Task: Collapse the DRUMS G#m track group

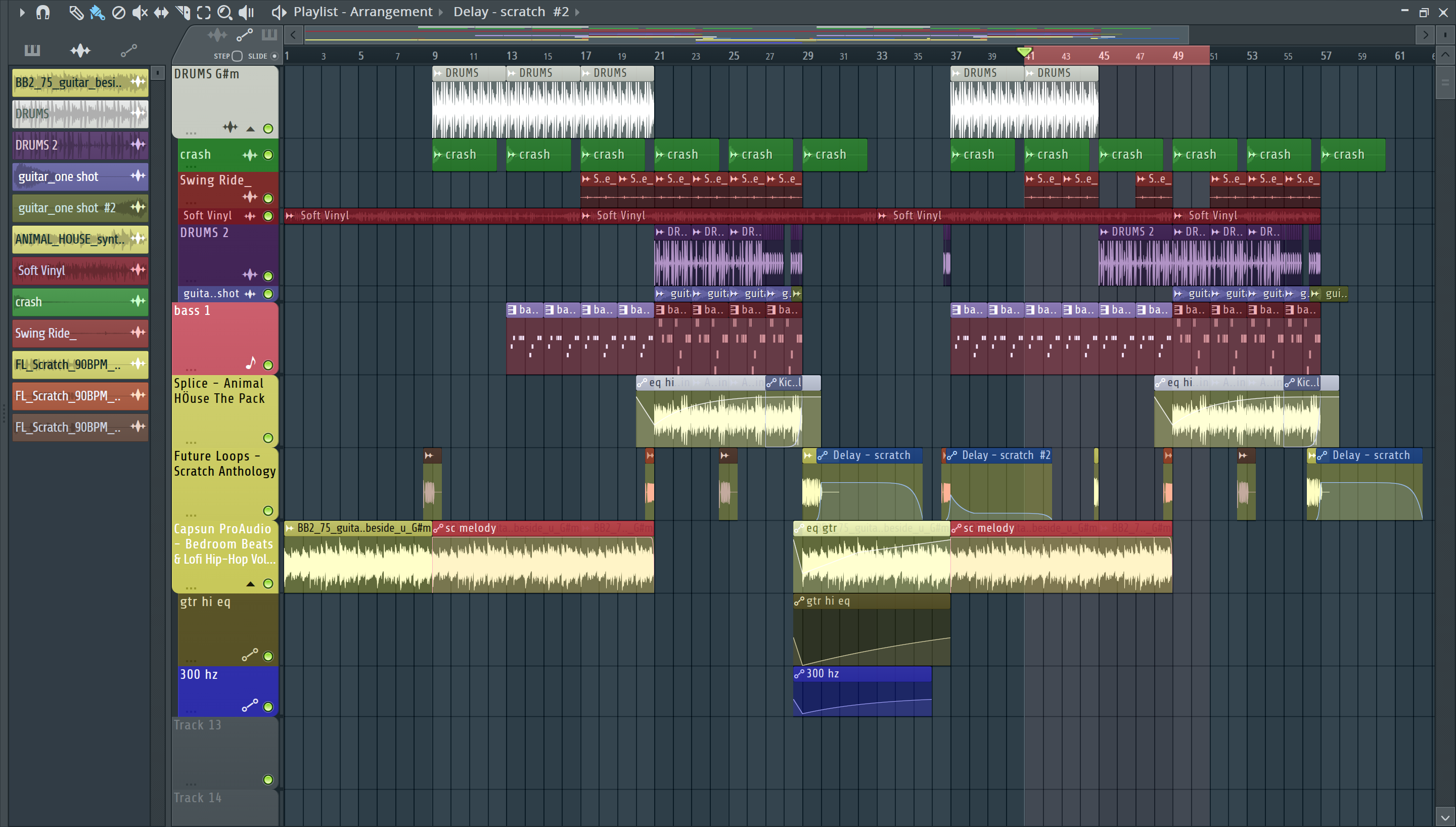Action: click(x=250, y=129)
